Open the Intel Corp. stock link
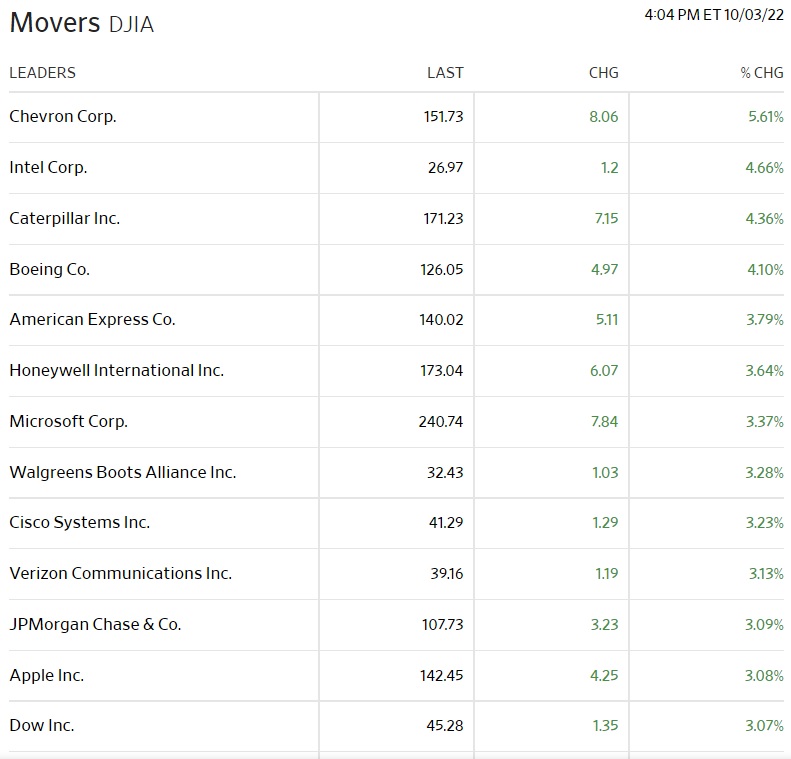The image size is (791, 759). pos(48,167)
